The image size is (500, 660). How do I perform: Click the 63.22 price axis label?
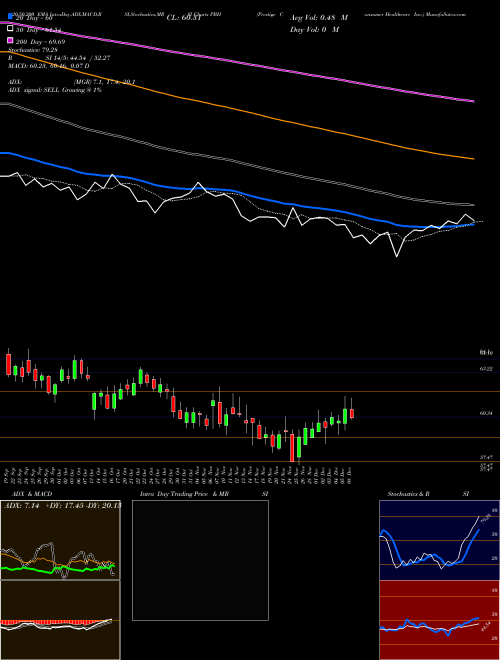tap(486, 369)
